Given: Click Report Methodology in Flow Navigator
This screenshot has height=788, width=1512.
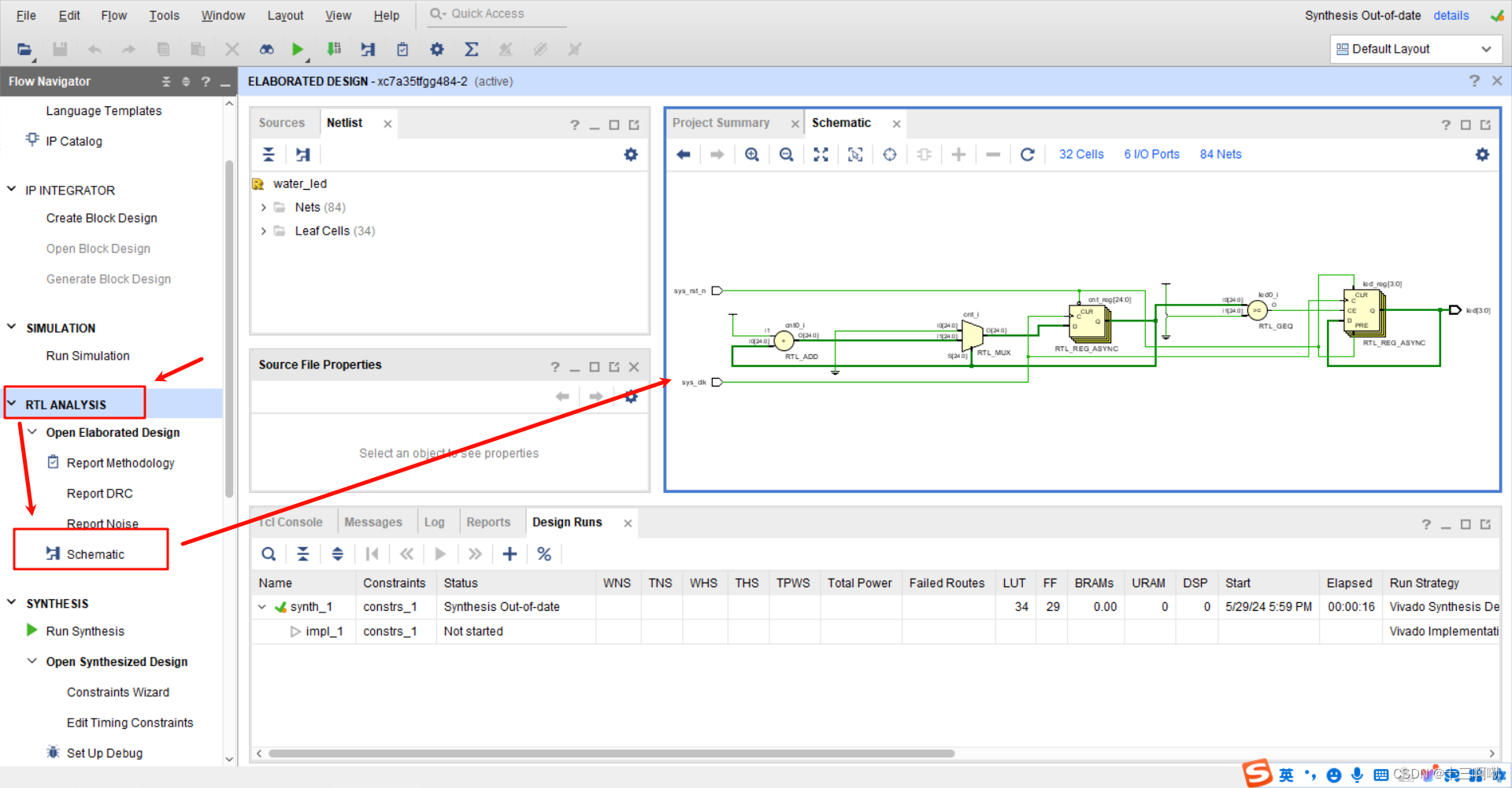Looking at the screenshot, I should (x=120, y=463).
